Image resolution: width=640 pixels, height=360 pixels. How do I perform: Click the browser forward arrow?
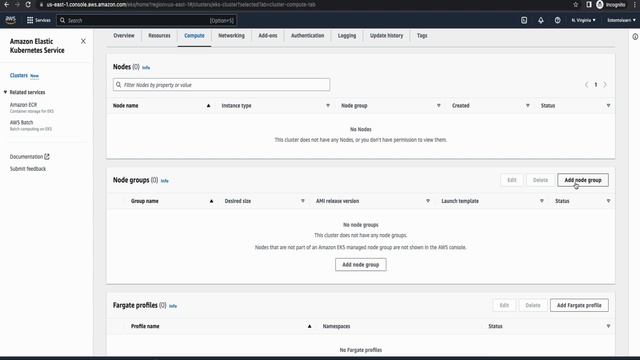[17, 4]
